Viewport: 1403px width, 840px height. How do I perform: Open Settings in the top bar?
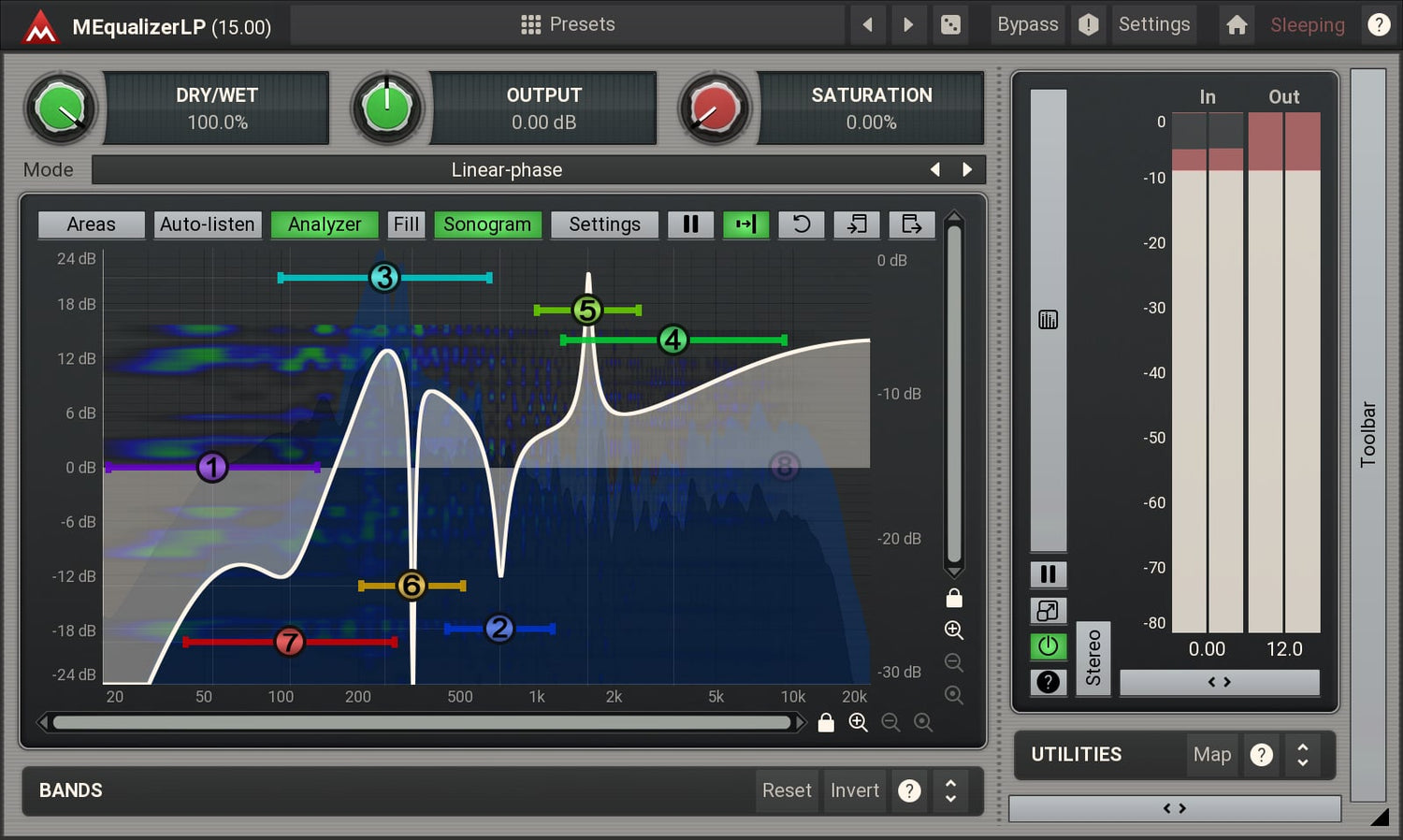(1153, 25)
